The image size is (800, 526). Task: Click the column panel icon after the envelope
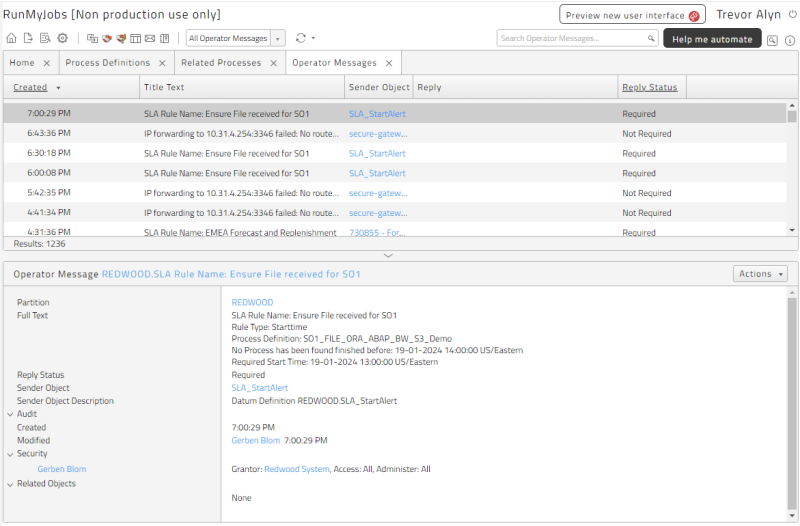[164, 38]
